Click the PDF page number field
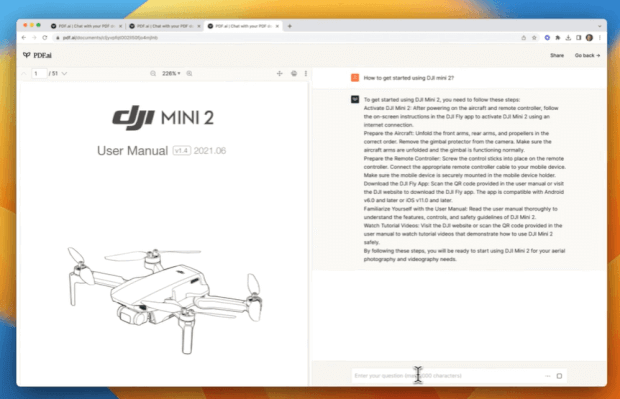 (39, 74)
